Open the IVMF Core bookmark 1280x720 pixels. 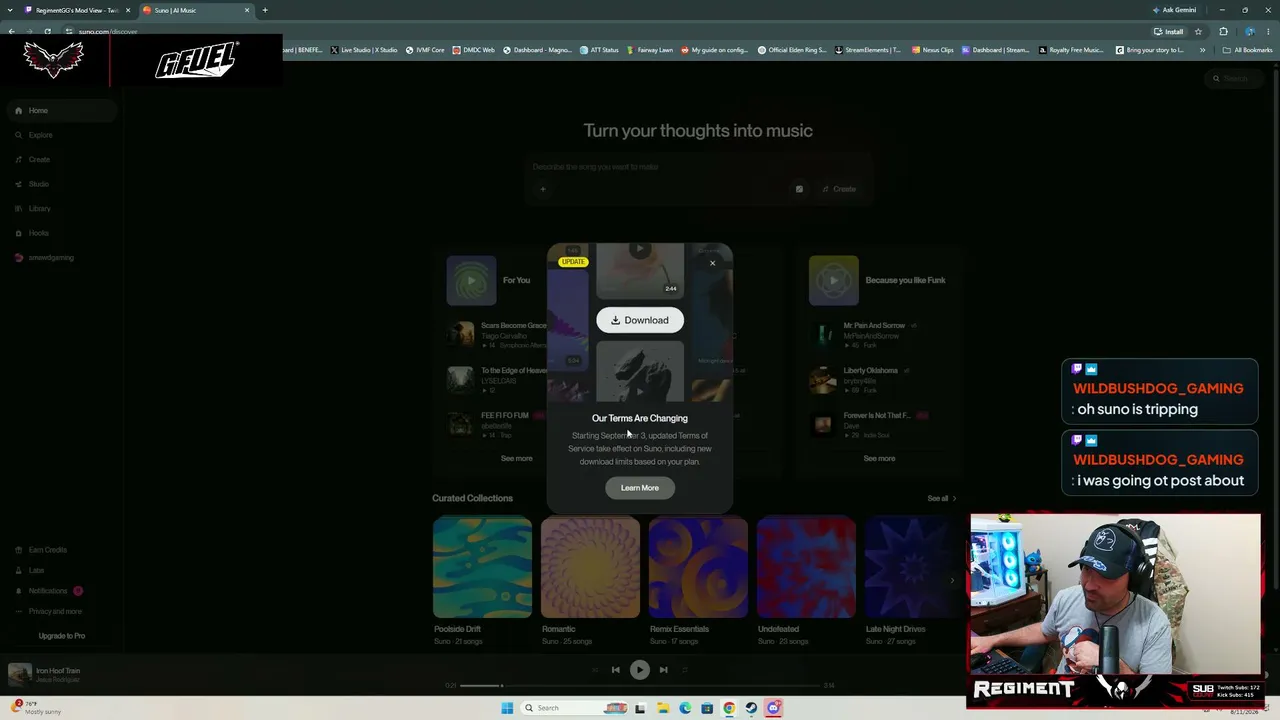coord(424,50)
